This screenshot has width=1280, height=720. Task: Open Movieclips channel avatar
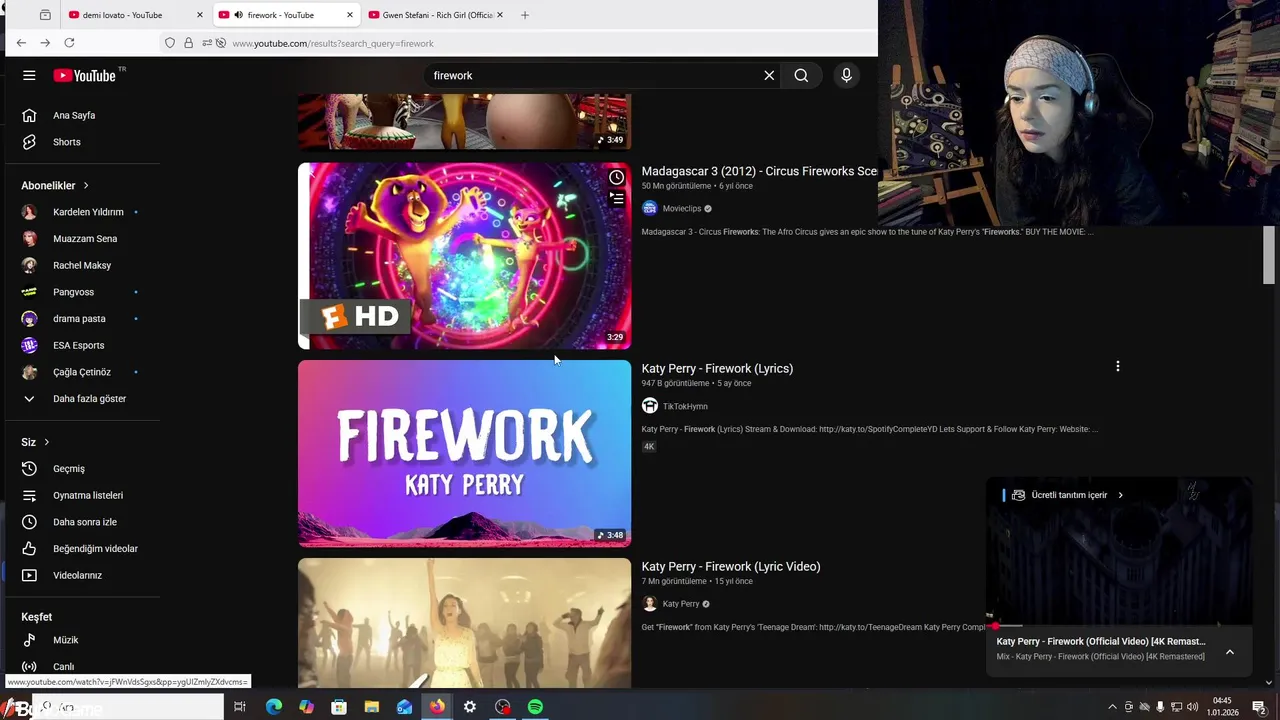(x=650, y=208)
